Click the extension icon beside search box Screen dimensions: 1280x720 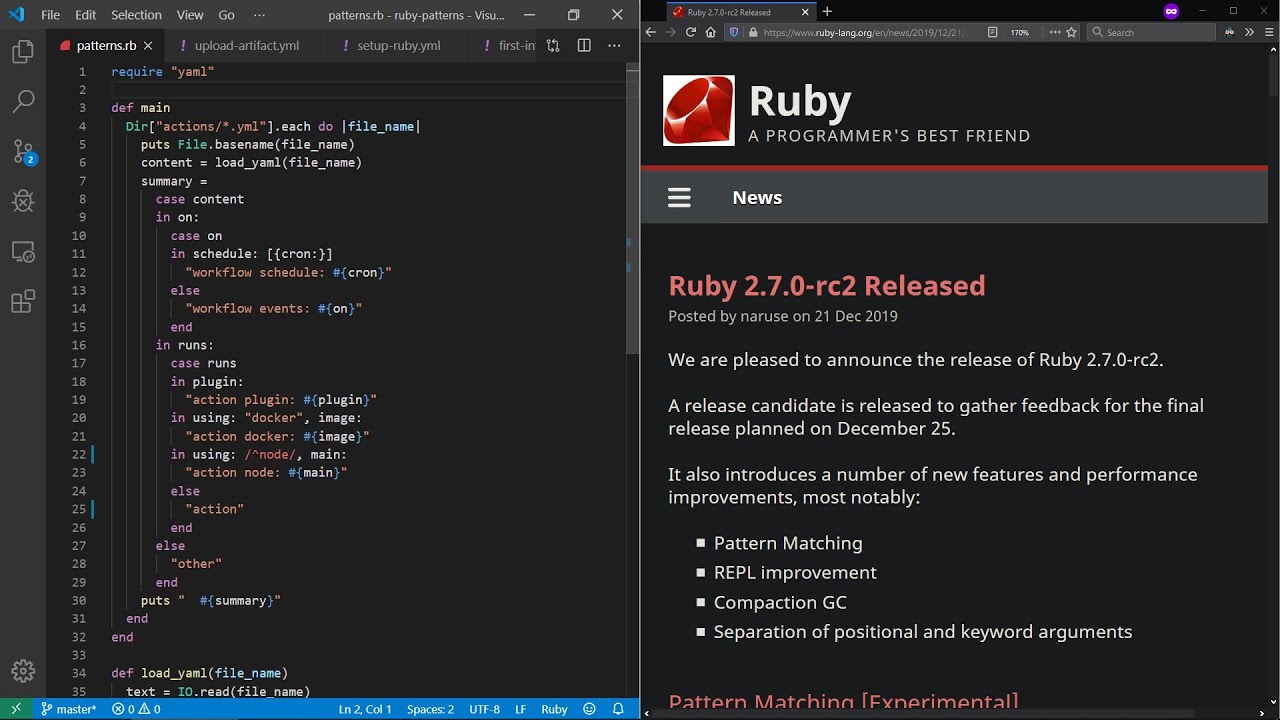pos(1229,32)
